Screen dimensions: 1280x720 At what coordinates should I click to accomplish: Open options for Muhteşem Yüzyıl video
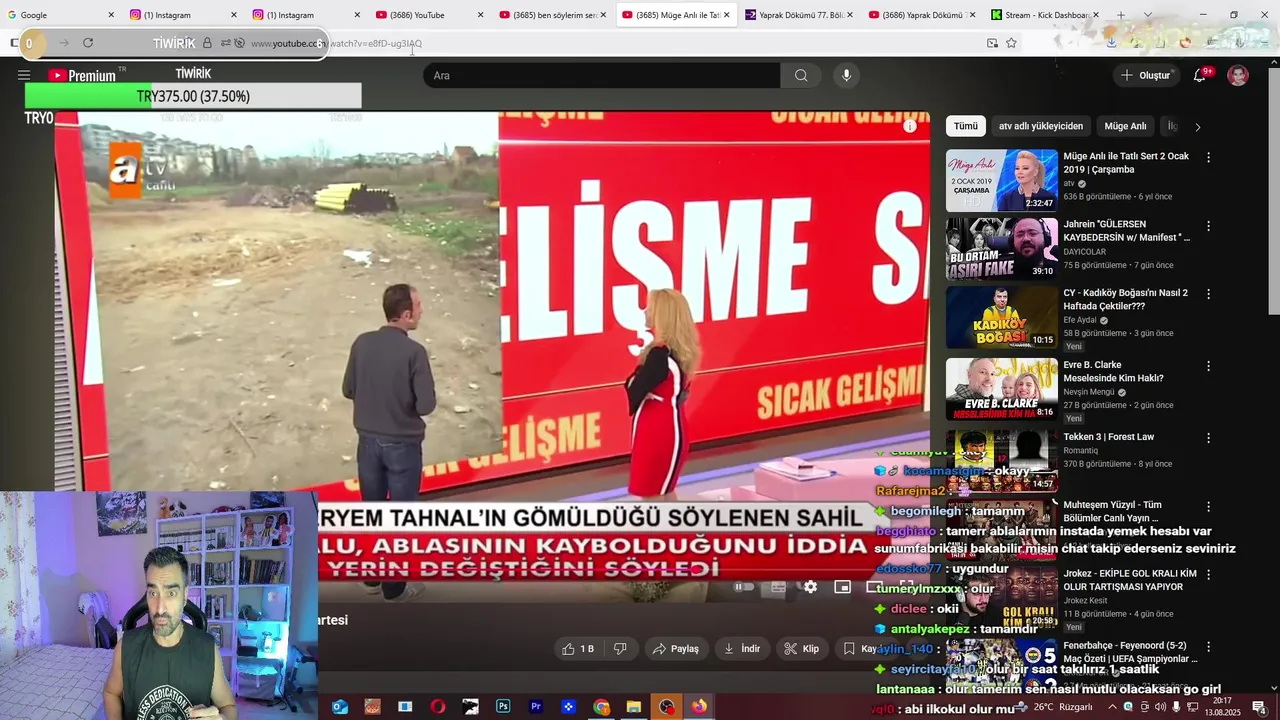1208,506
